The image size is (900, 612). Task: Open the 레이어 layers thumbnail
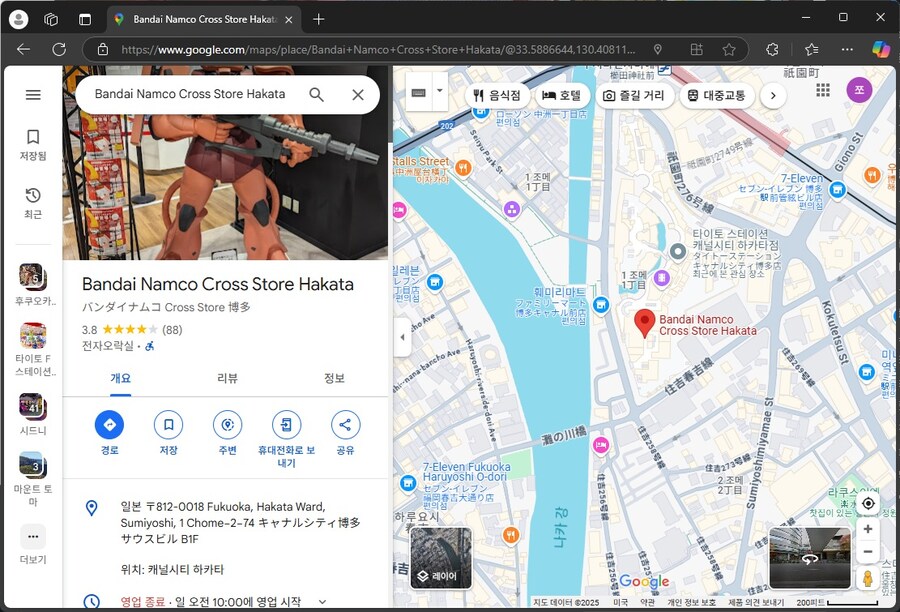[441, 558]
